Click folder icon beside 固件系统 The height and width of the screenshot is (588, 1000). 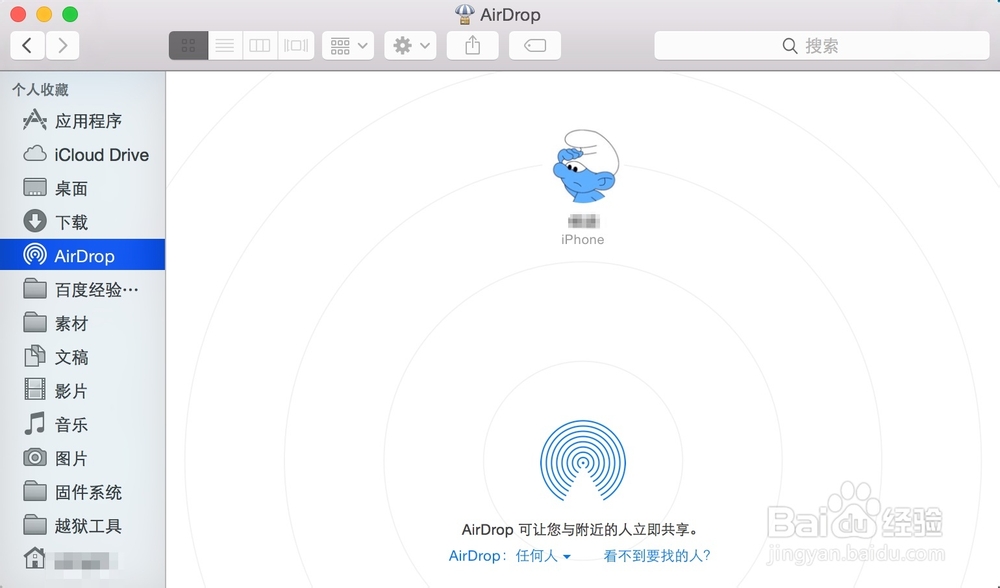tap(34, 491)
